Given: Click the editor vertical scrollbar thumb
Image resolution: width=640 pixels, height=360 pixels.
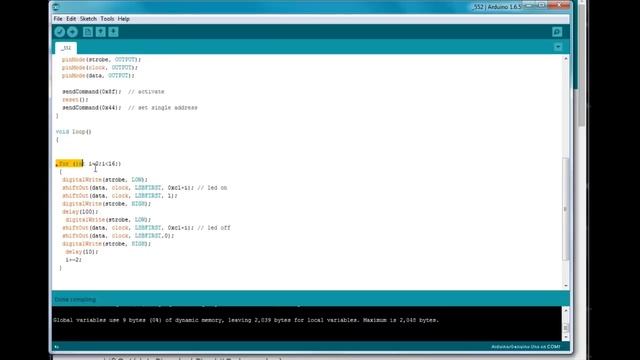Looking at the screenshot, I should pos(566,209).
